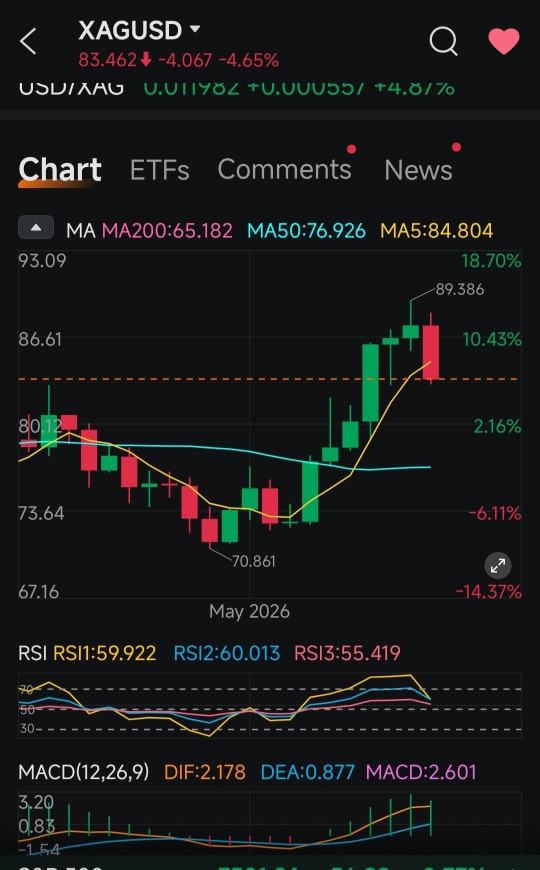The image size is (540, 870).
Task: Tap the back arrow icon
Action: point(28,41)
